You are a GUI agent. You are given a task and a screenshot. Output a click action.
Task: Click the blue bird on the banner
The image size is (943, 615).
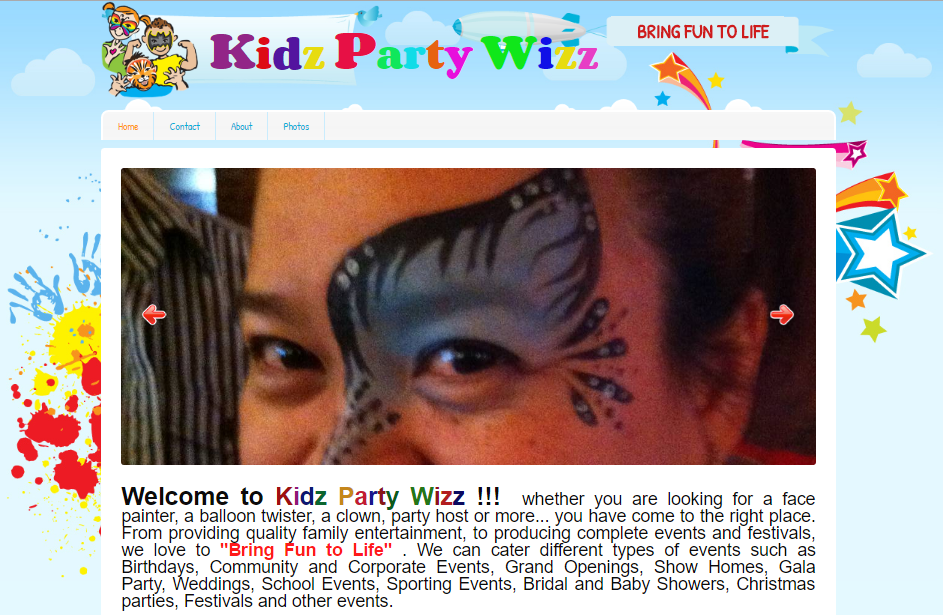point(370,15)
